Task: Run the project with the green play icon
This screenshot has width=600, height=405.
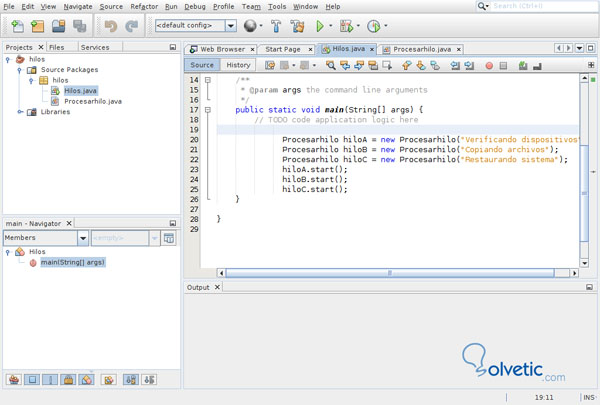Action: (x=320, y=26)
